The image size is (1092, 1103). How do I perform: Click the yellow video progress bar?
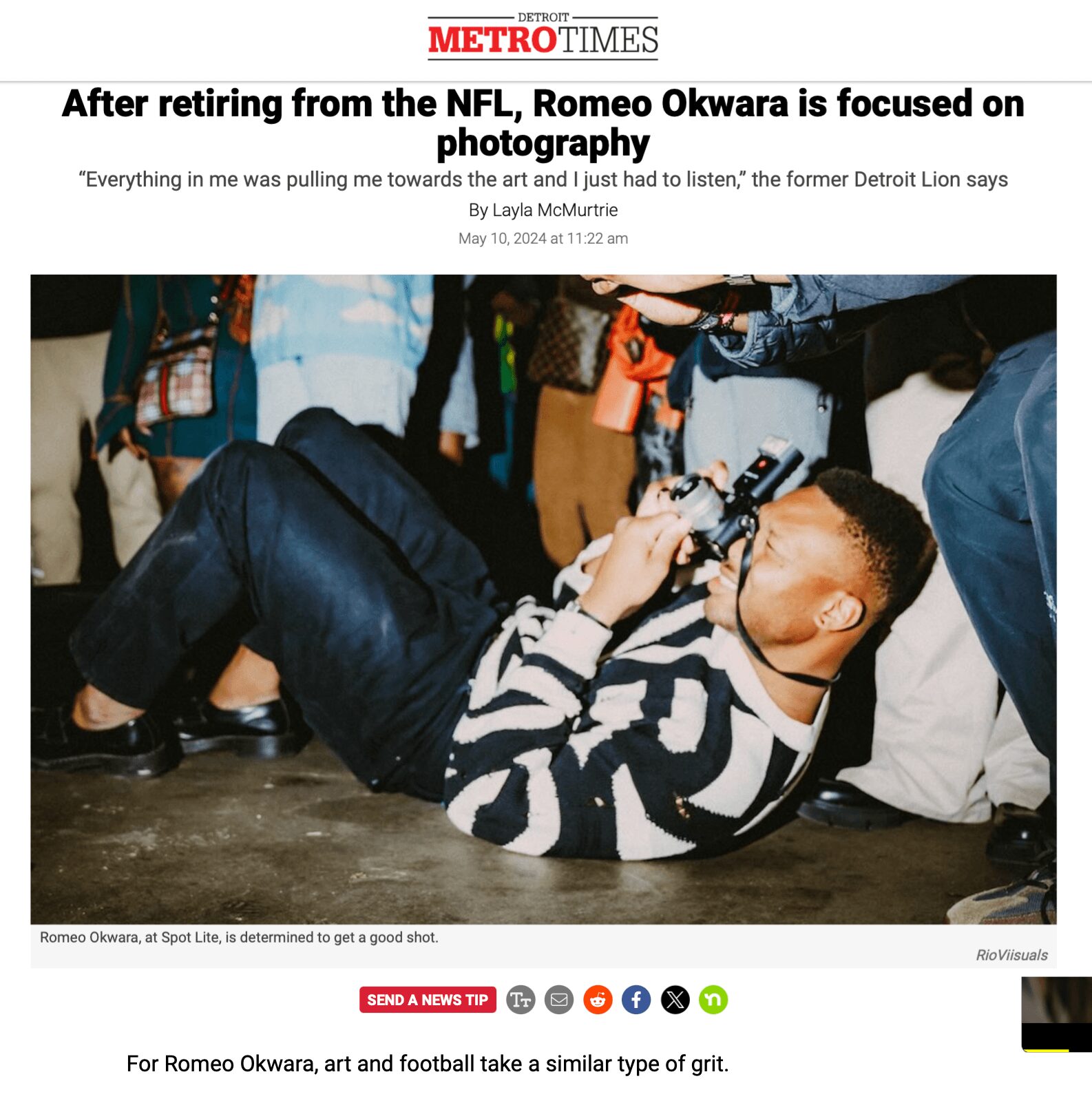tap(1046, 1051)
